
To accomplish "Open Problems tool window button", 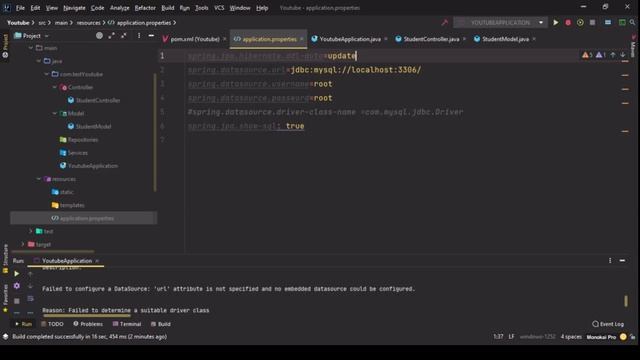I will click(x=88, y=324).
